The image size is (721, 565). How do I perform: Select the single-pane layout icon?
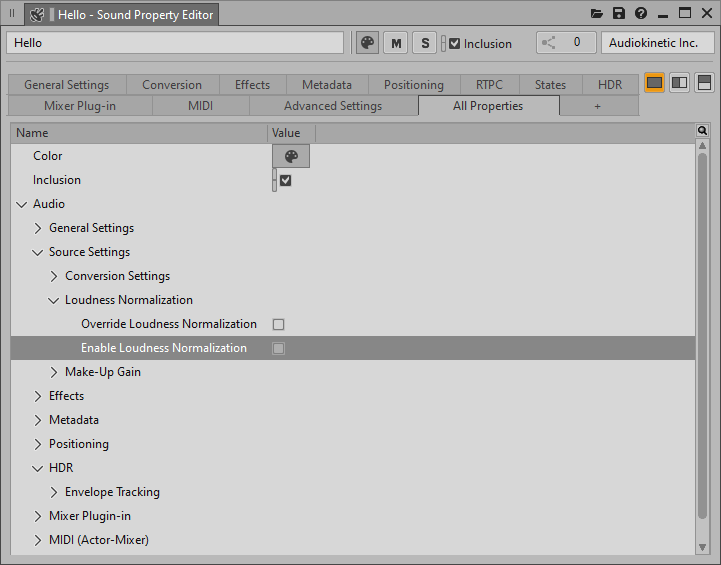pos(655,82)
